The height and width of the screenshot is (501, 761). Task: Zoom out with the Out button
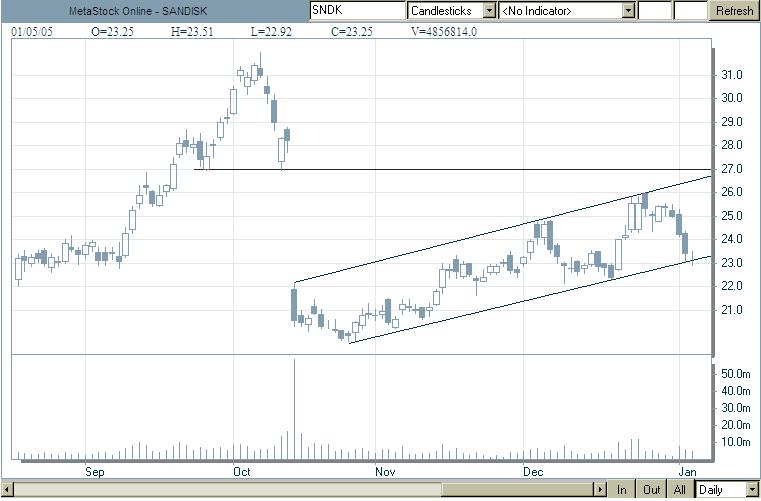pos(652,489)
